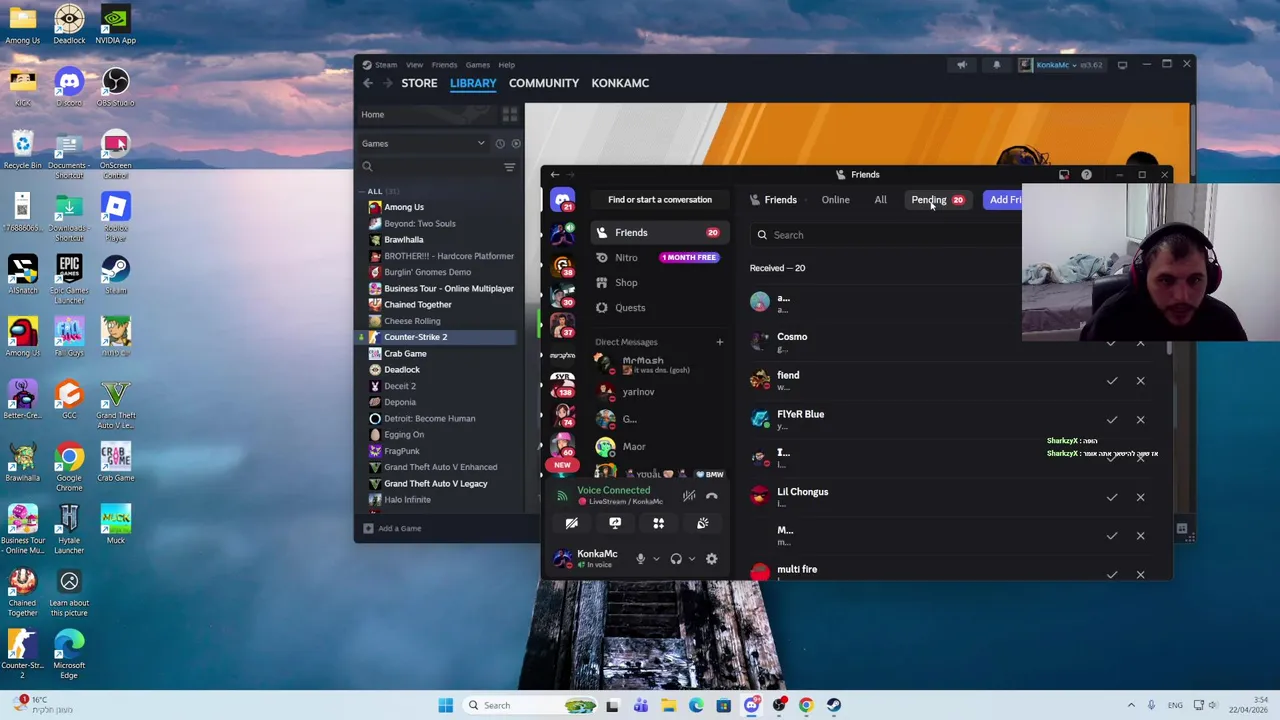Accept FlYeR Blue's friend request
1280x720 pixels.
click(1112, 420)
